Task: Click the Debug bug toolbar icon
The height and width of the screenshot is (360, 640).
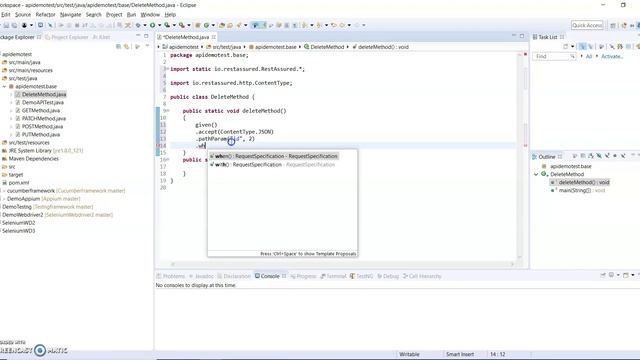Action: [138, 25]
